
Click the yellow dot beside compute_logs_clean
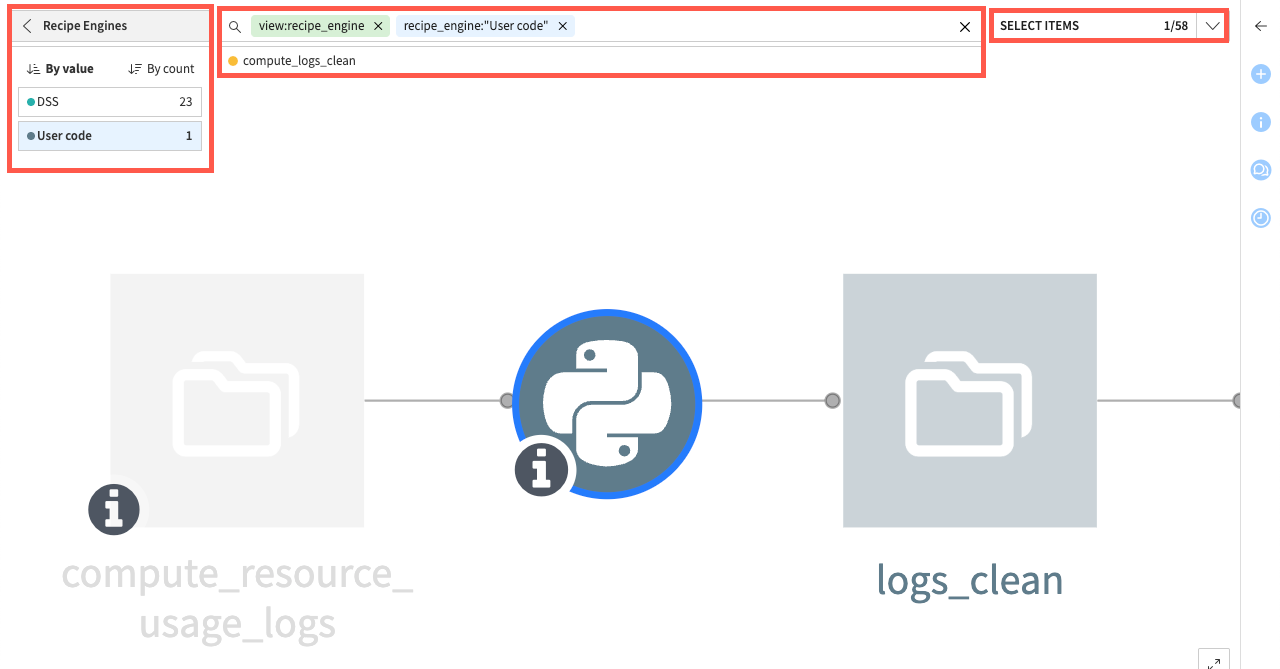coord(233,61)
